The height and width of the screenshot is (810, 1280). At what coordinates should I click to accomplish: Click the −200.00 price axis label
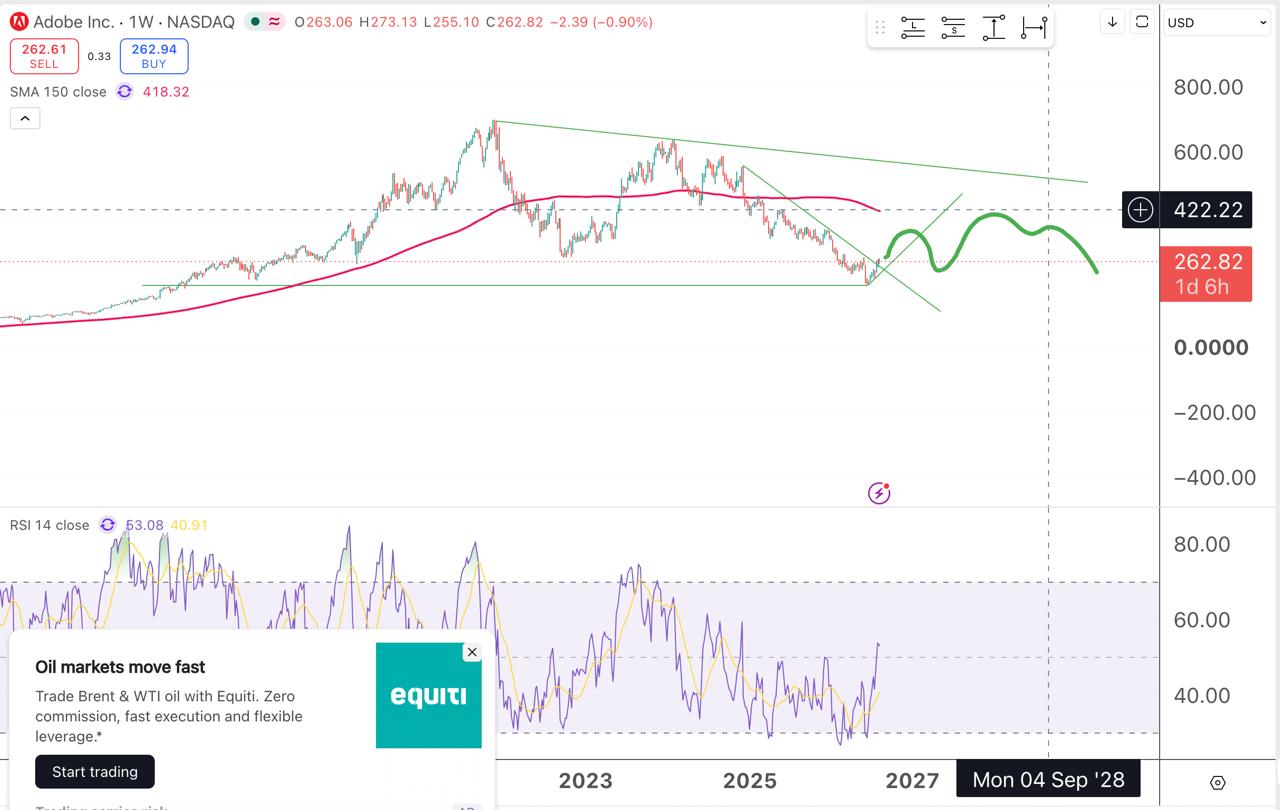(1214, 412)
